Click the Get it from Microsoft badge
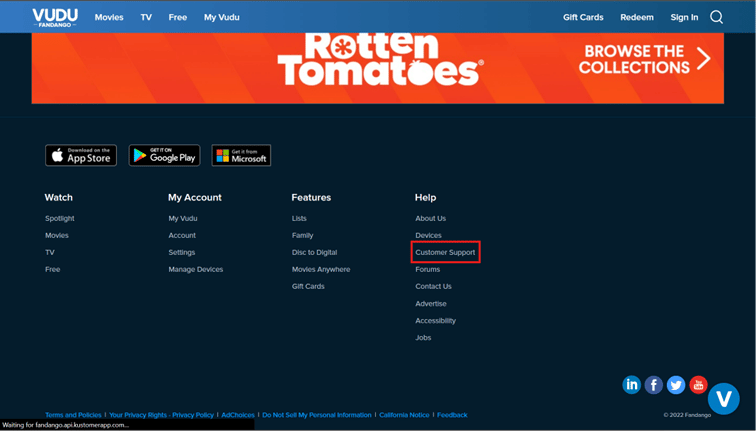 tap(241, 155)
